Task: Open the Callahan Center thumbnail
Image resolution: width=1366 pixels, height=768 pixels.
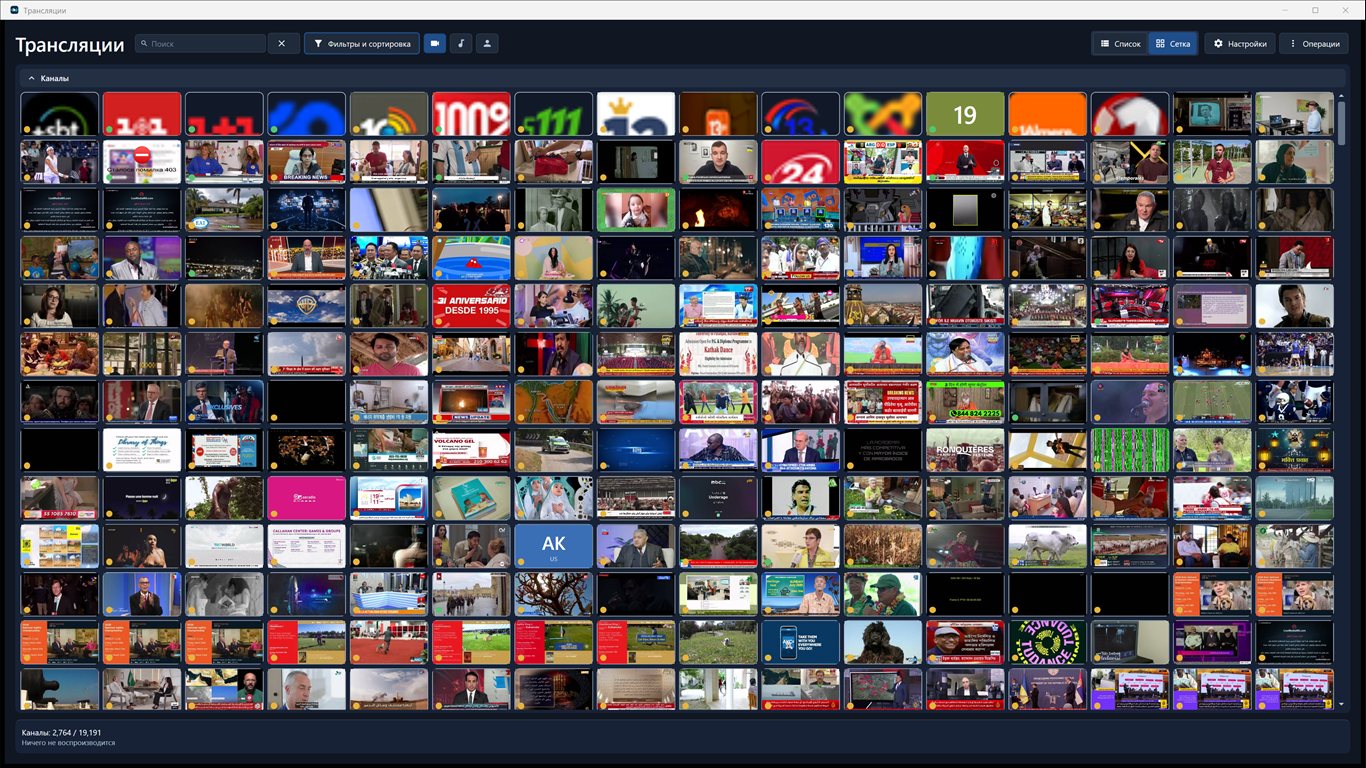Action: coord(306,546)
